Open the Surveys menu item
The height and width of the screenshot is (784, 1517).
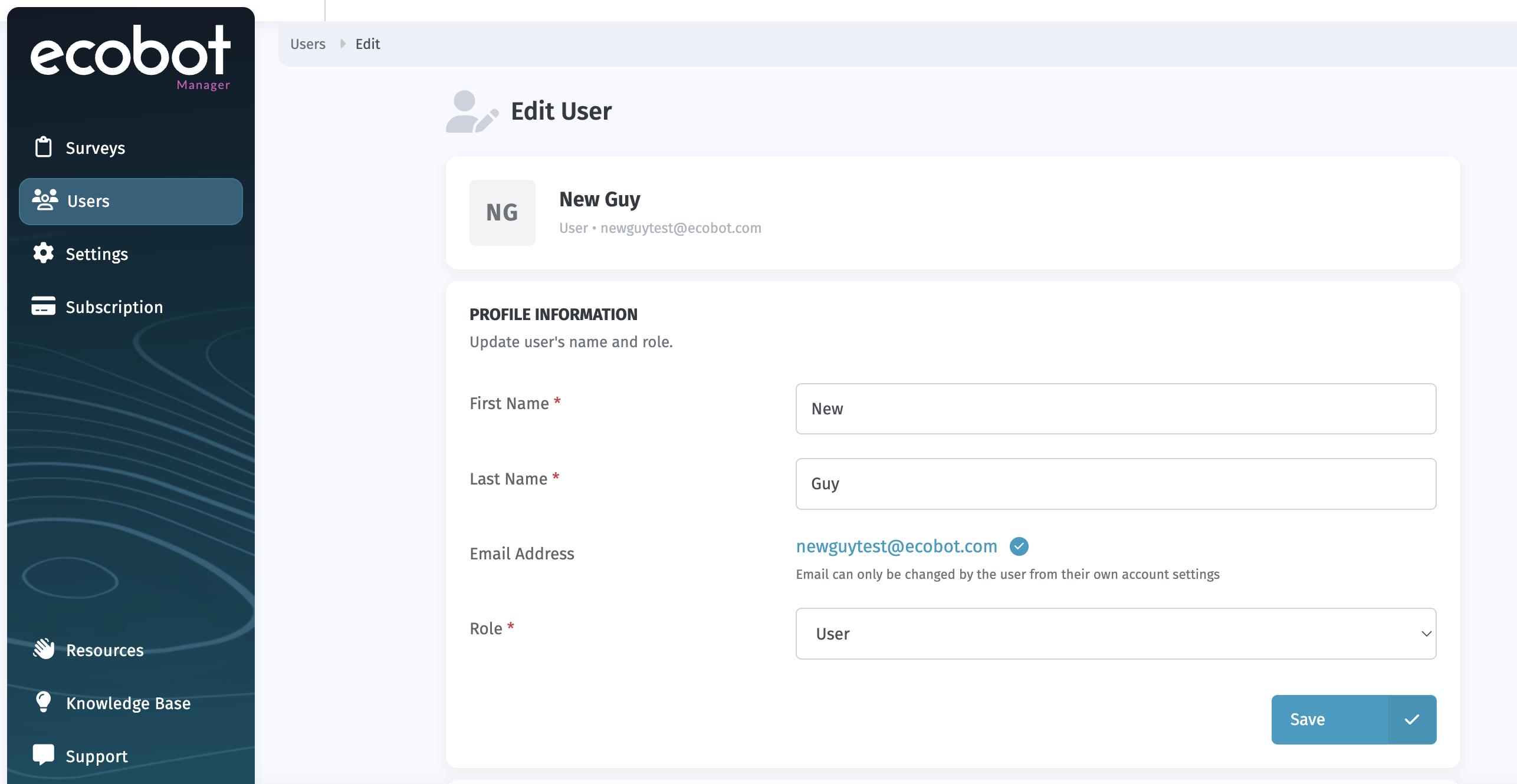(x=96, y=148)
